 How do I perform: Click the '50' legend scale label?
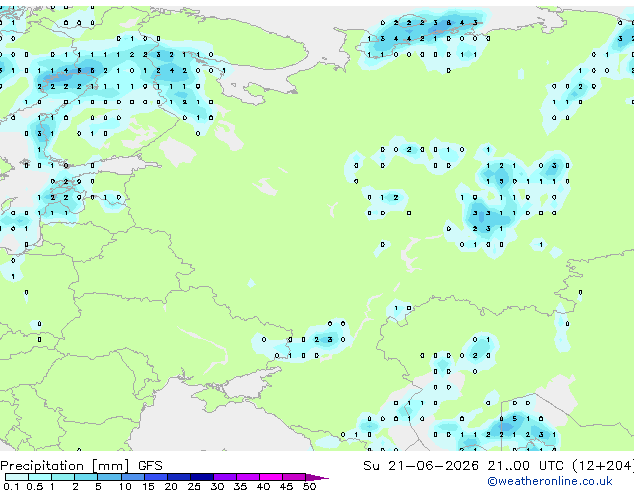(309, 486)
